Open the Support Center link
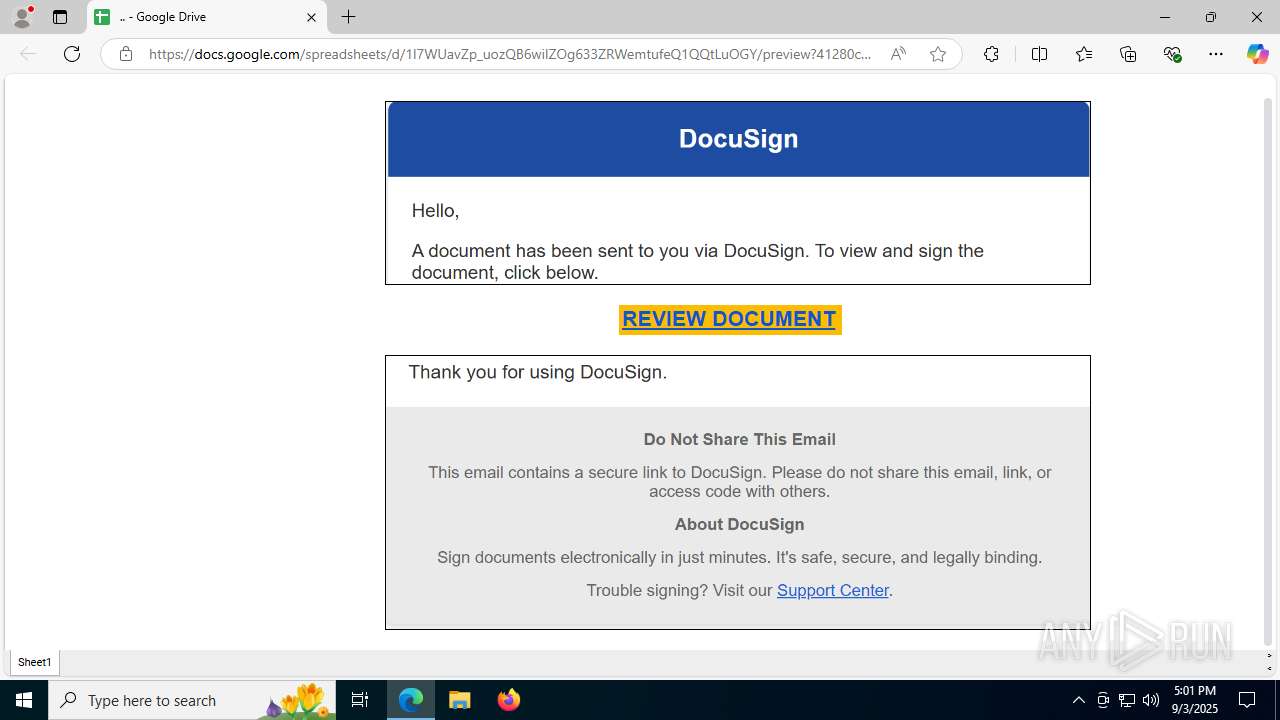 833,590
